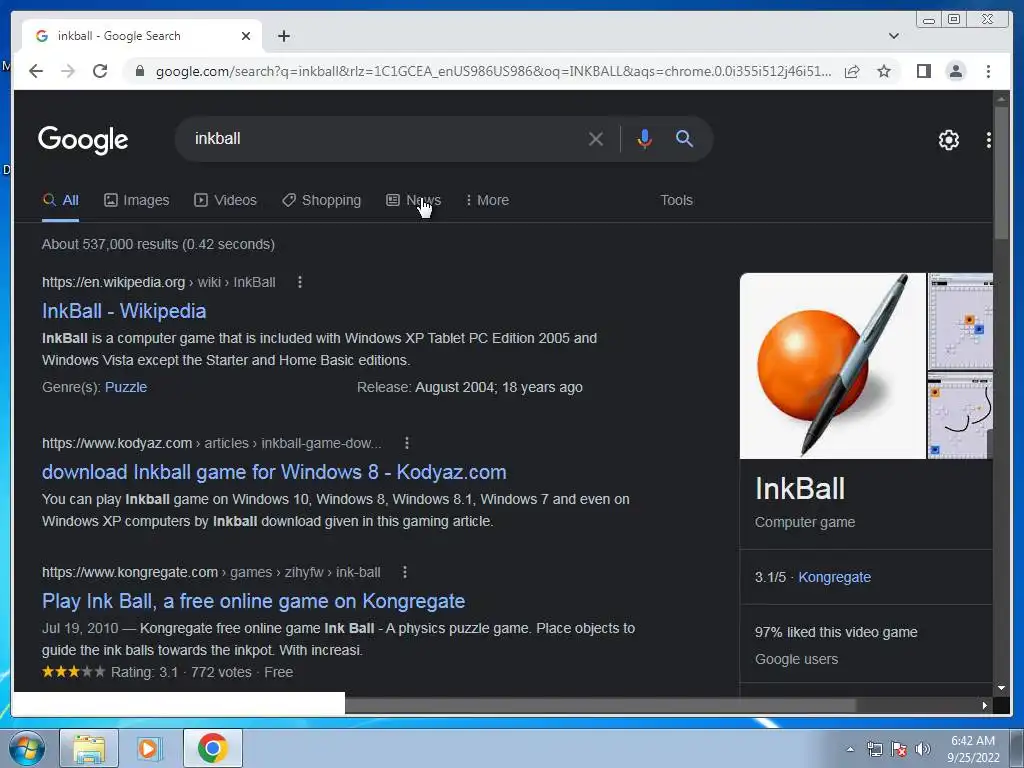Launch Windows Media Player from taskbar
Screen dimensions: 1024x768
click(149, 748)
